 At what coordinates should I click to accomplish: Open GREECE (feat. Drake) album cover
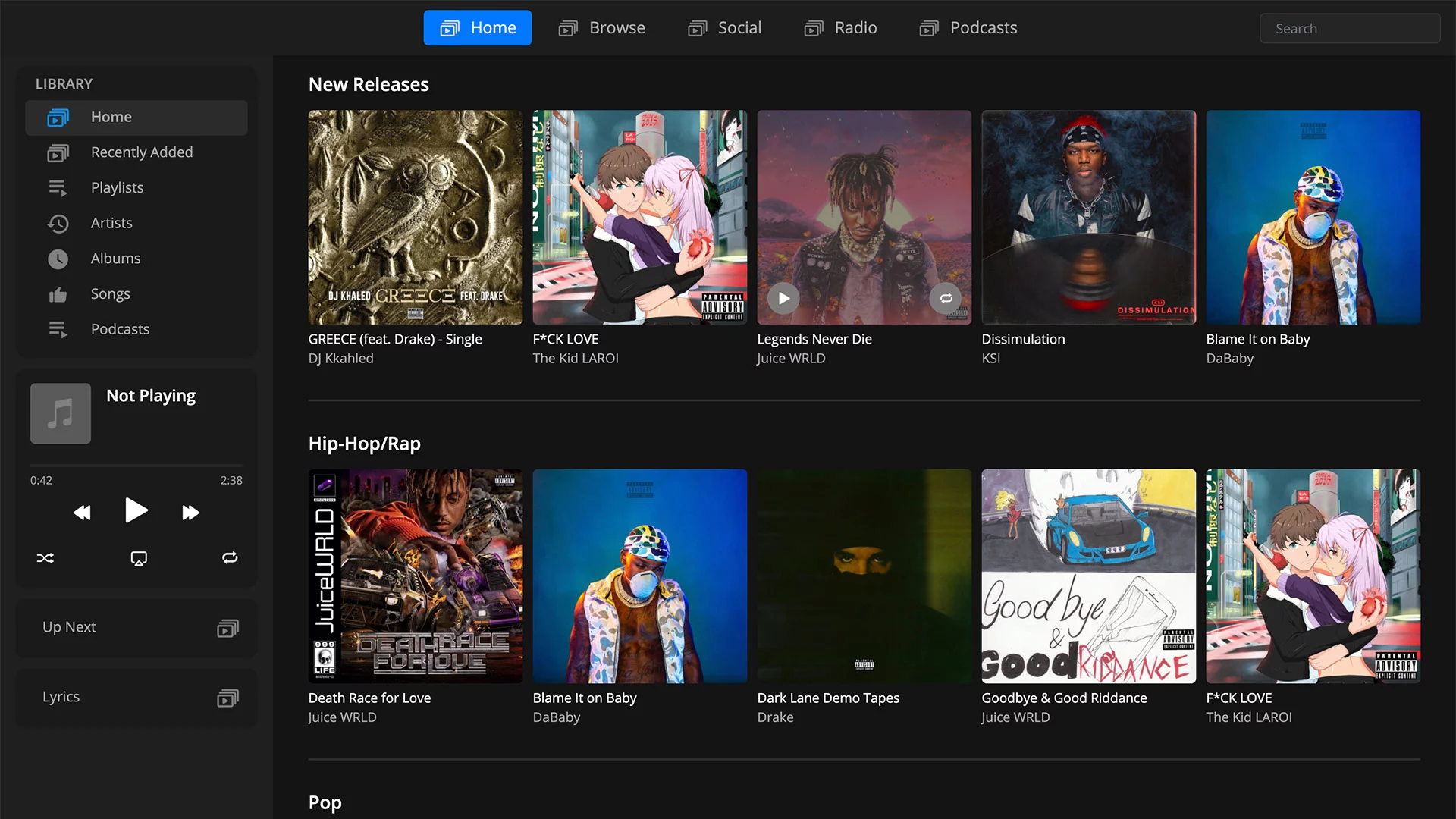416,218
